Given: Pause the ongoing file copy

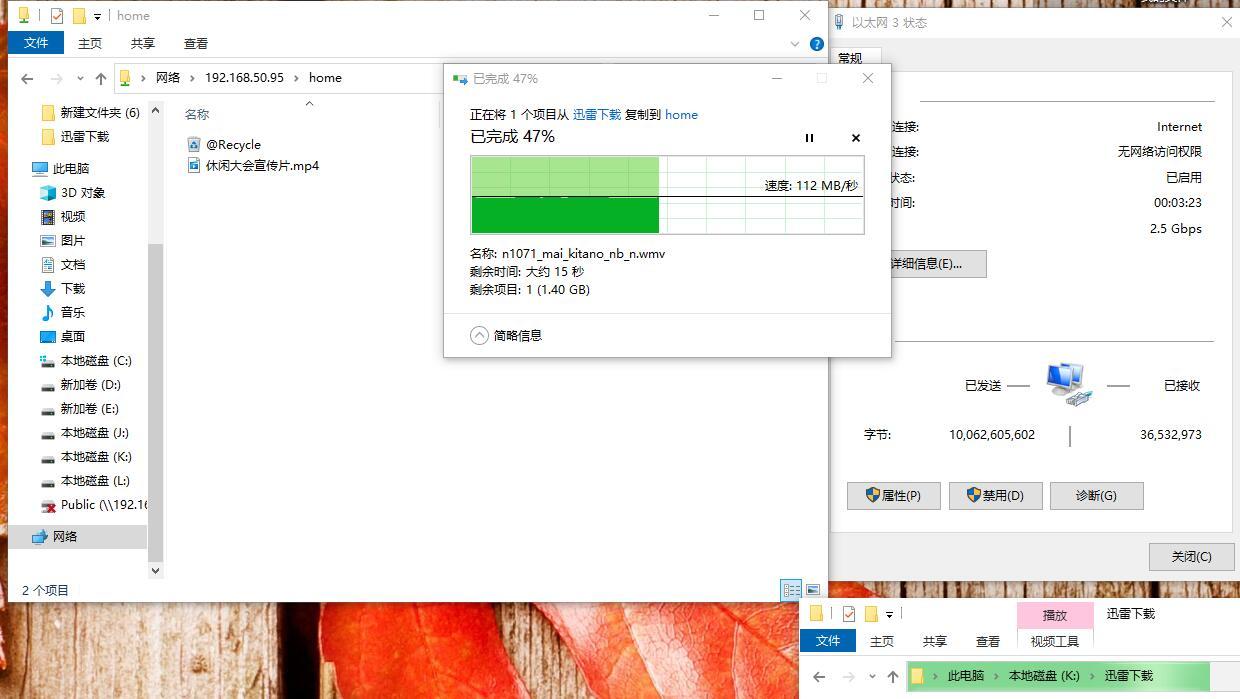Looking at the screenshot, I should pyautogui.click(x=809, y=138).
